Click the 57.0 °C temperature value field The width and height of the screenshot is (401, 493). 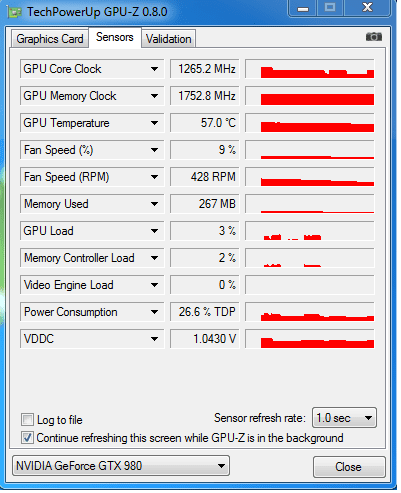click(x=205, y=123)
